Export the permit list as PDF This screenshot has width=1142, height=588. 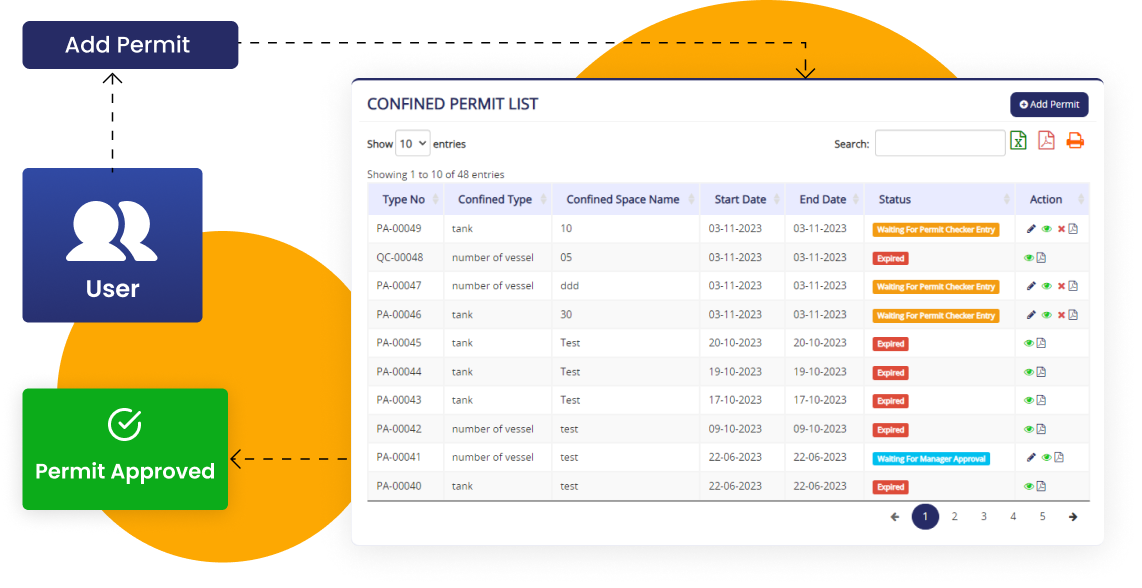point(1044,141)
